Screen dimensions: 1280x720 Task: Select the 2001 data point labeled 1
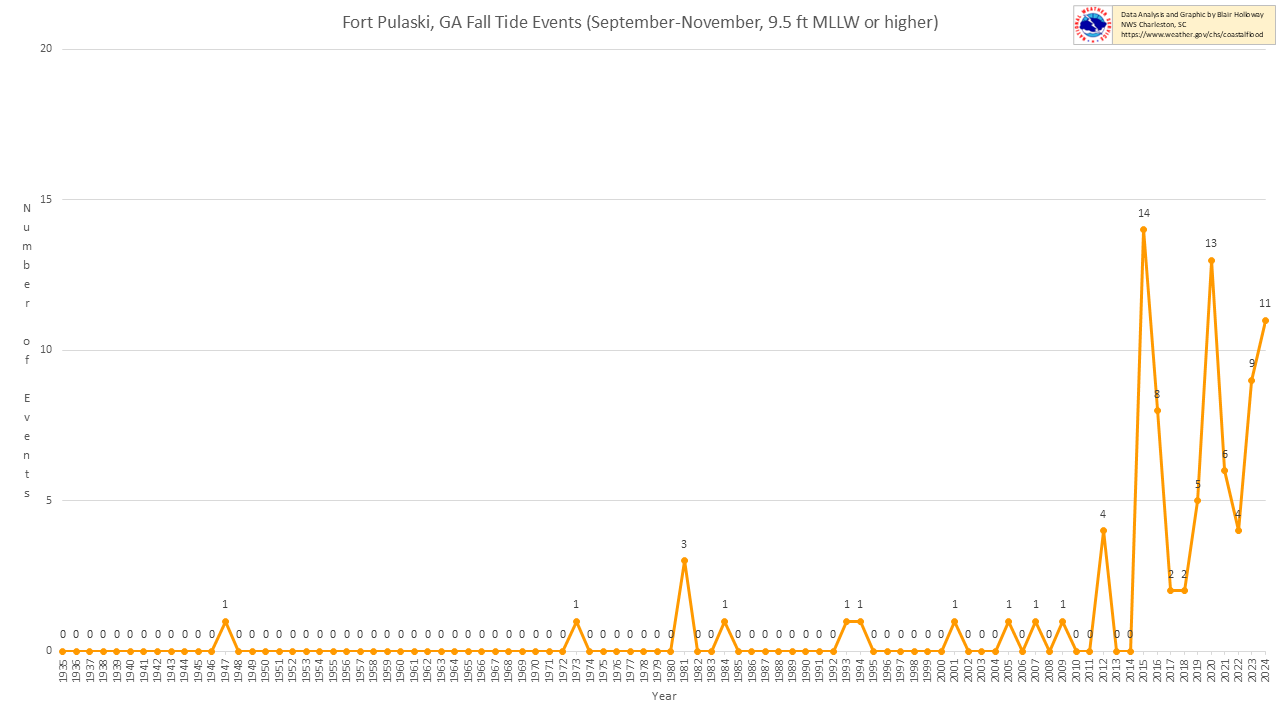[954, 621]
